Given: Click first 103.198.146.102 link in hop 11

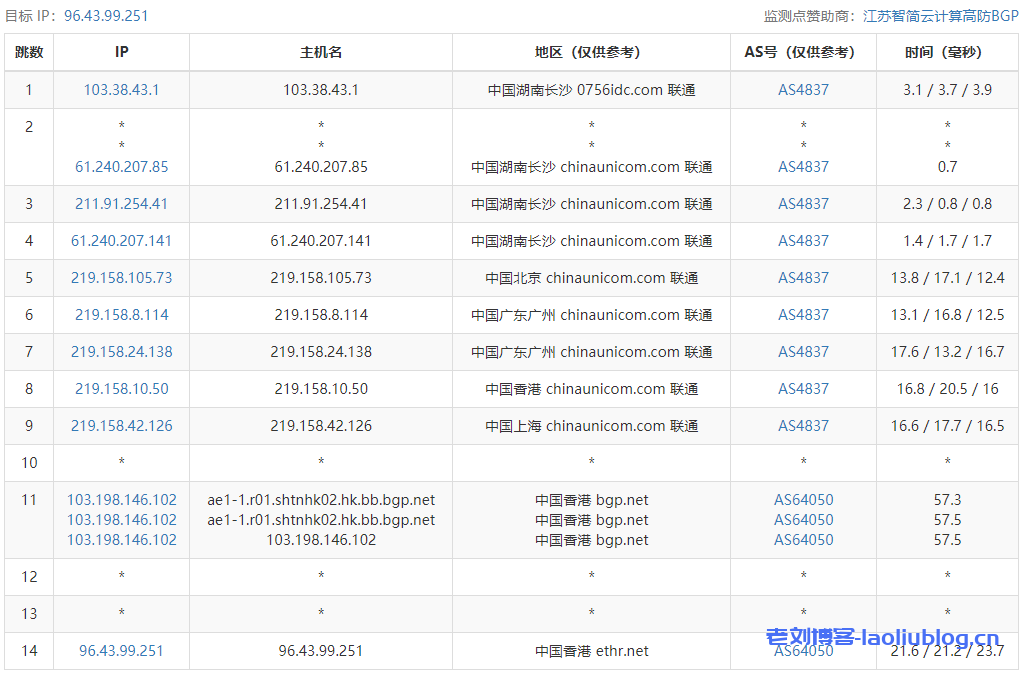Looking at the screenshot, I should (121, 499).
